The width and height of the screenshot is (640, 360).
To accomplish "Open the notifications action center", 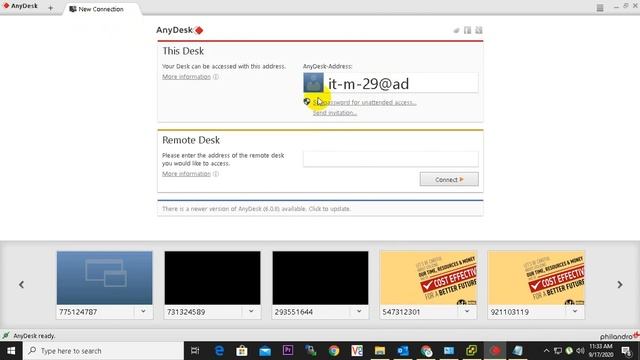I will pos(627,351).
